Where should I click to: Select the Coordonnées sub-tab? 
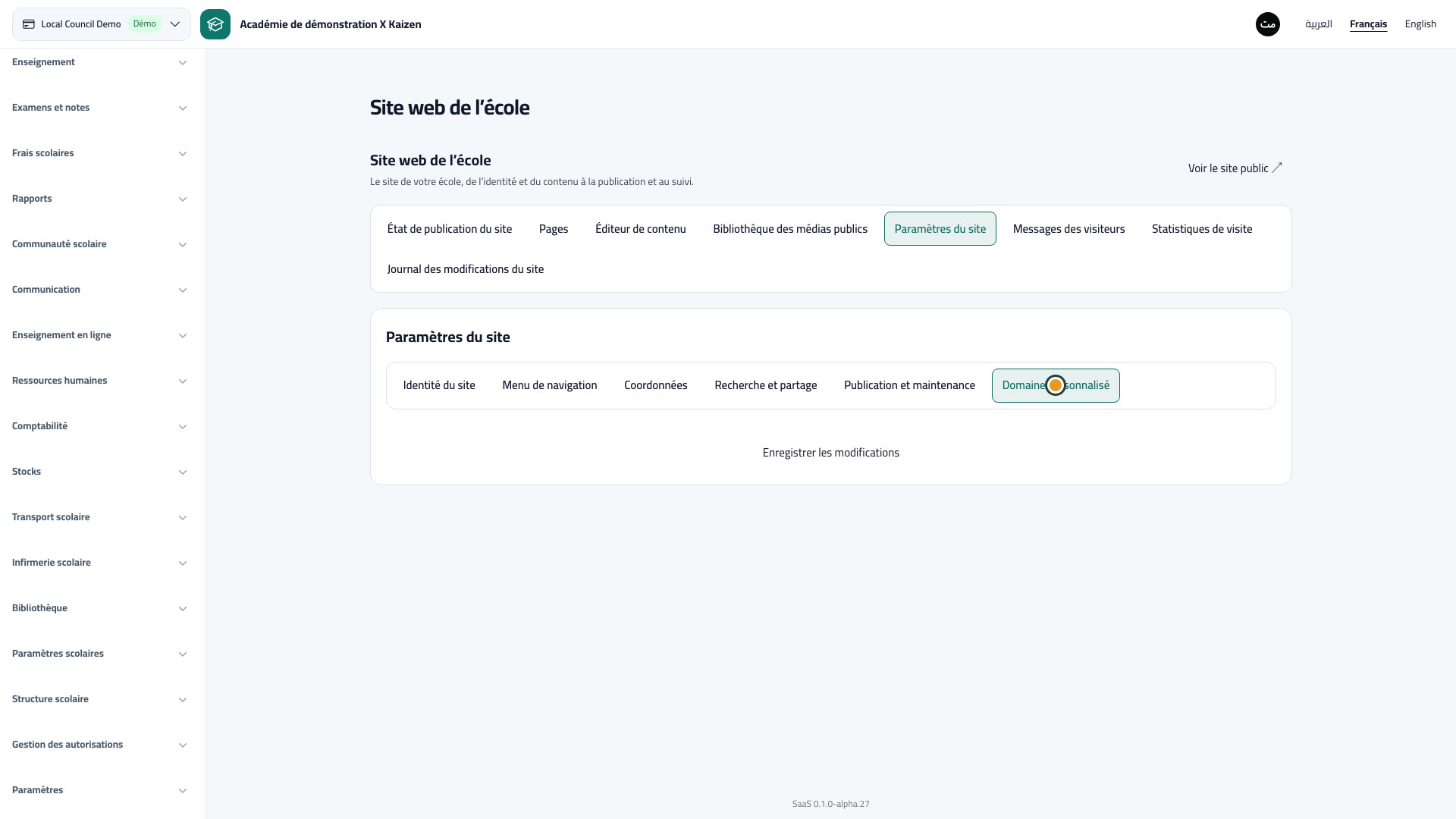click(656, 385)
